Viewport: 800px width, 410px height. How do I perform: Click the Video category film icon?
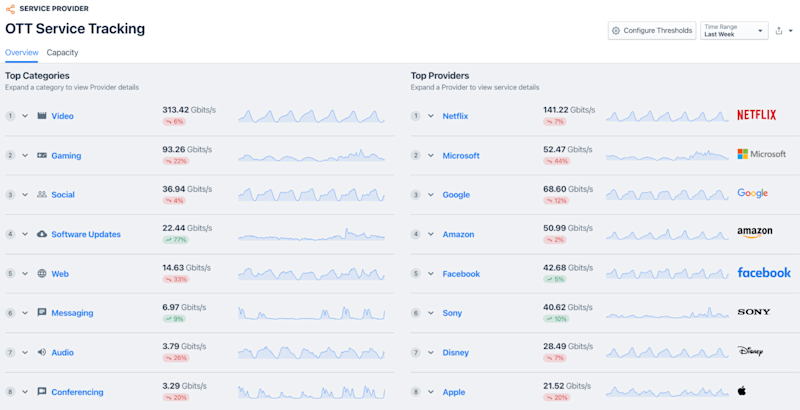42,116
